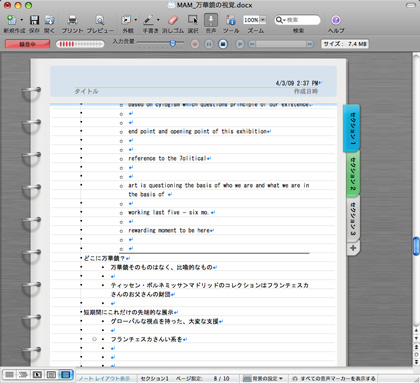This screenshot has width=420, height=383.
Task: Click the ノート レイアウト表示 status label
Action: 104,379
